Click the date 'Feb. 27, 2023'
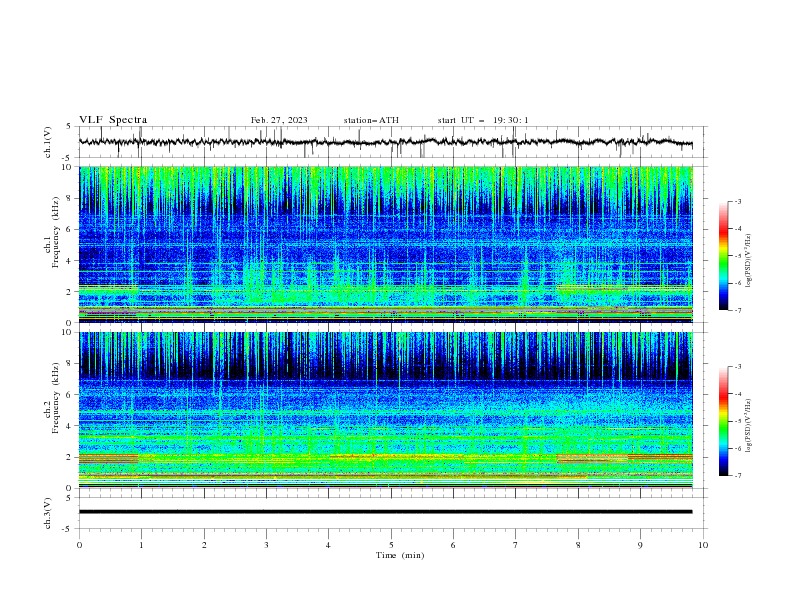 coord(279,120)
